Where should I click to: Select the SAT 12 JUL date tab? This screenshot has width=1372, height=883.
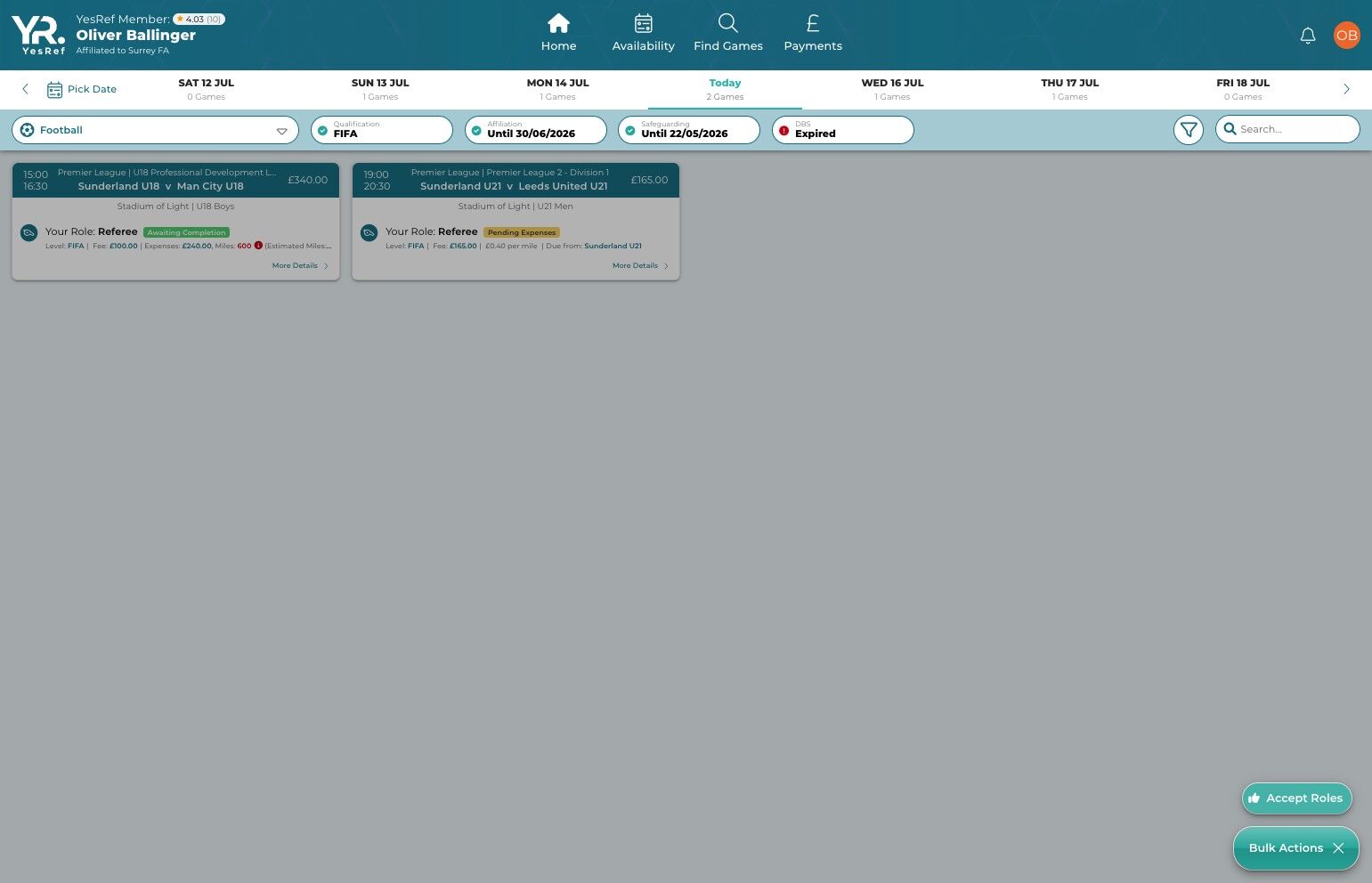206,89
